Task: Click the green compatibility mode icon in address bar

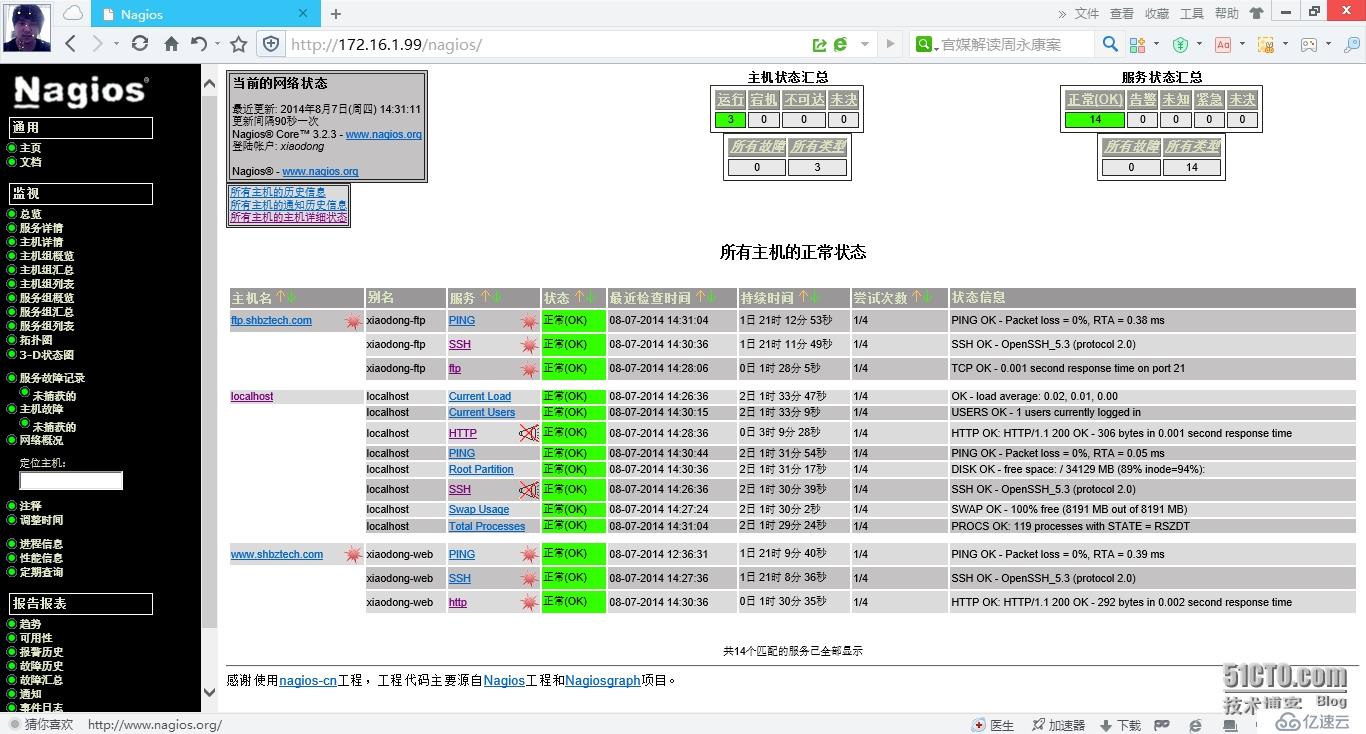Action: point(840,44)
